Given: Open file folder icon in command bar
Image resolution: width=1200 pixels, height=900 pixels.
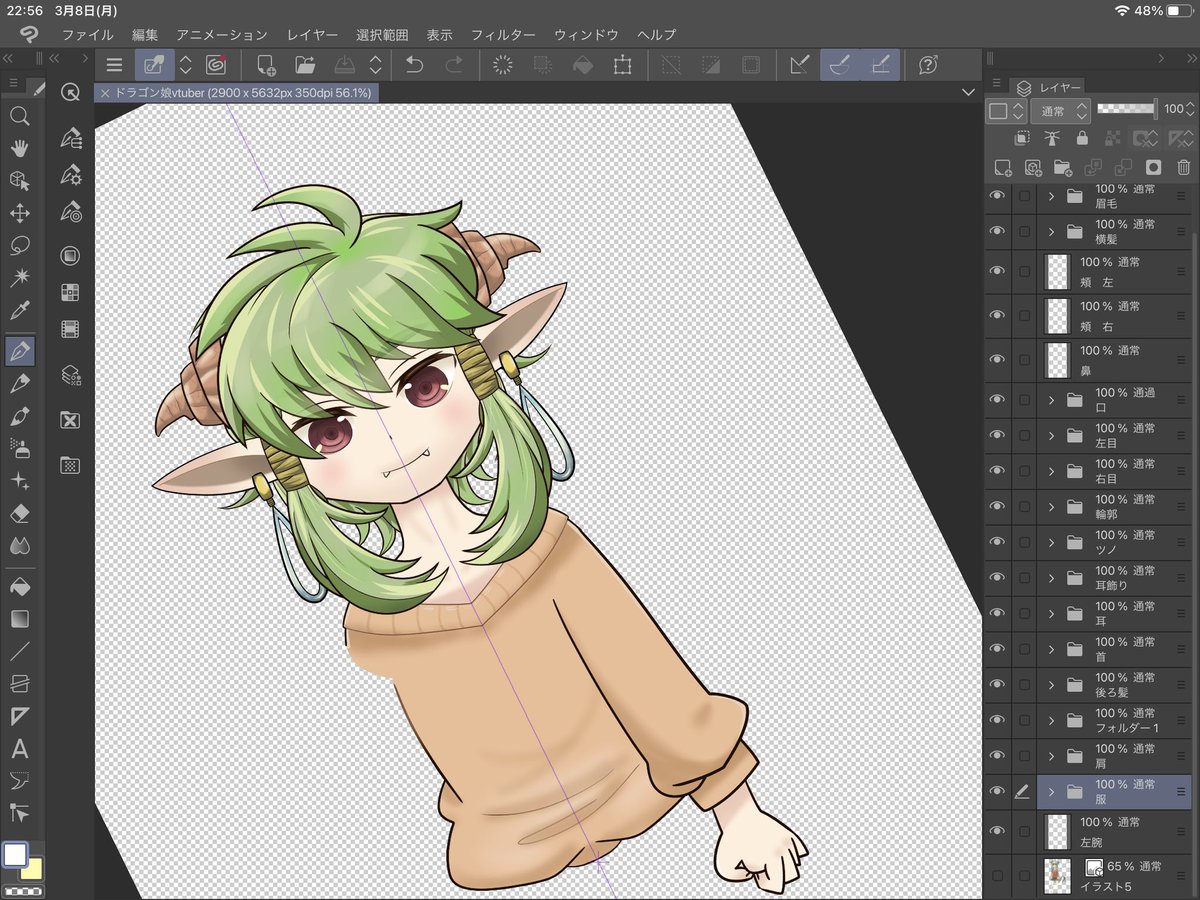Looking at the screenshot, I should click(x=305, y=65).
